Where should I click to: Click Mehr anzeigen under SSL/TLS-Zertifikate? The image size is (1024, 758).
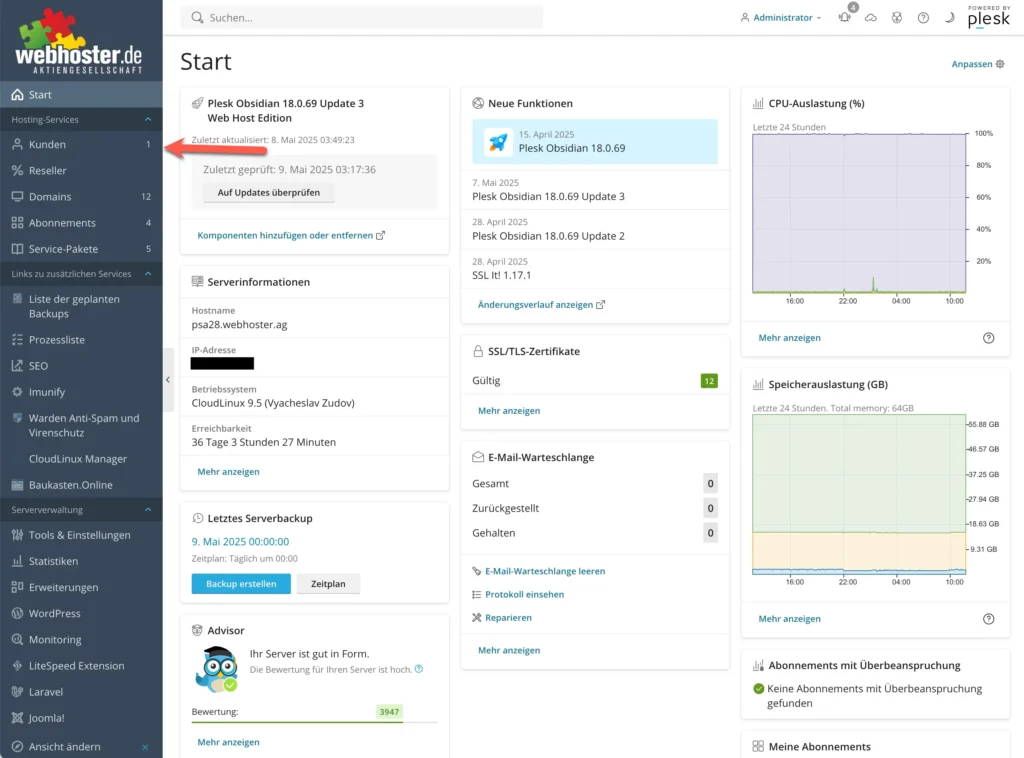[x=509, y=411]
